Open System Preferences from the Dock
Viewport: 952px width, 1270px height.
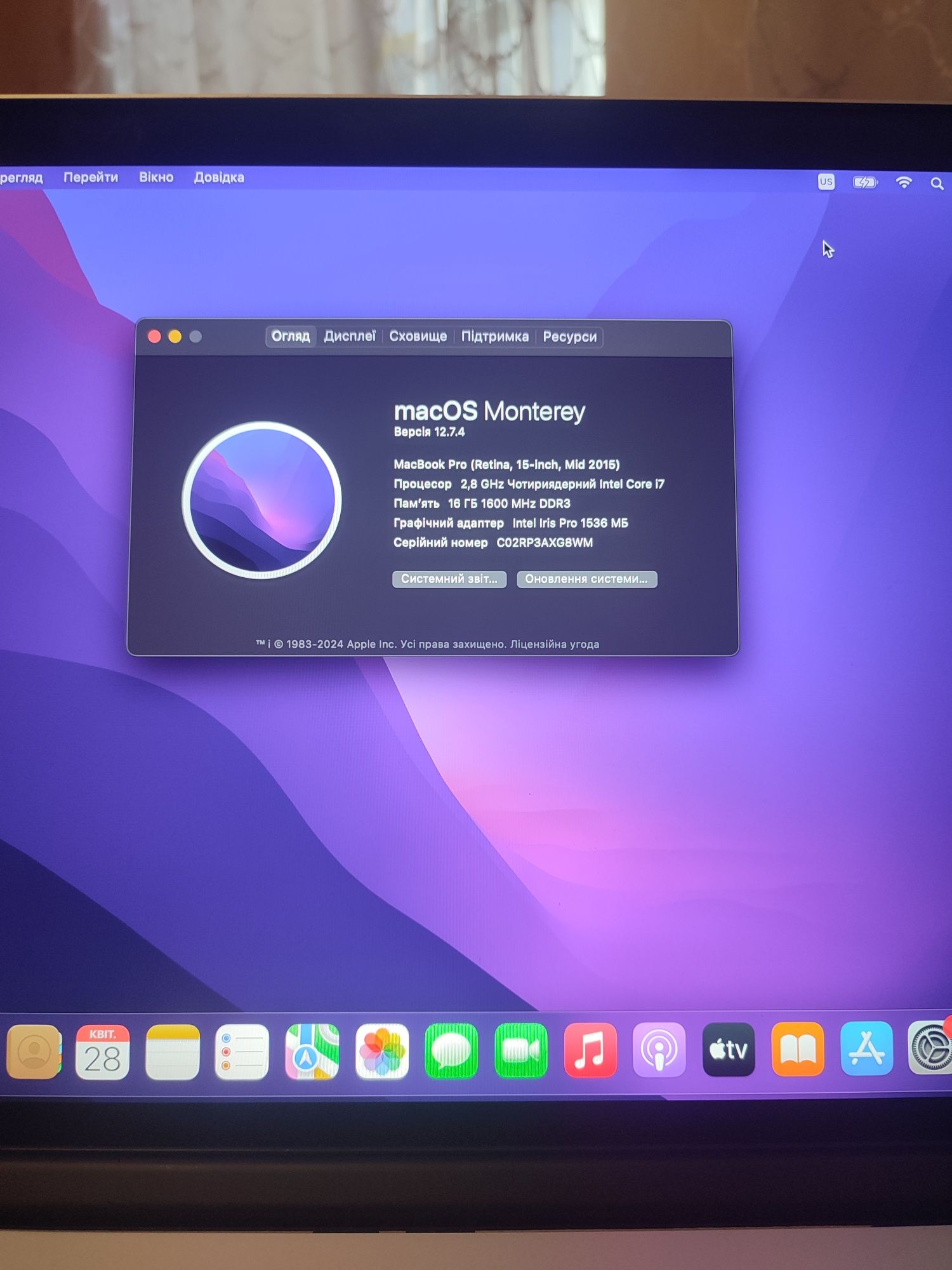click(931, 1048)
